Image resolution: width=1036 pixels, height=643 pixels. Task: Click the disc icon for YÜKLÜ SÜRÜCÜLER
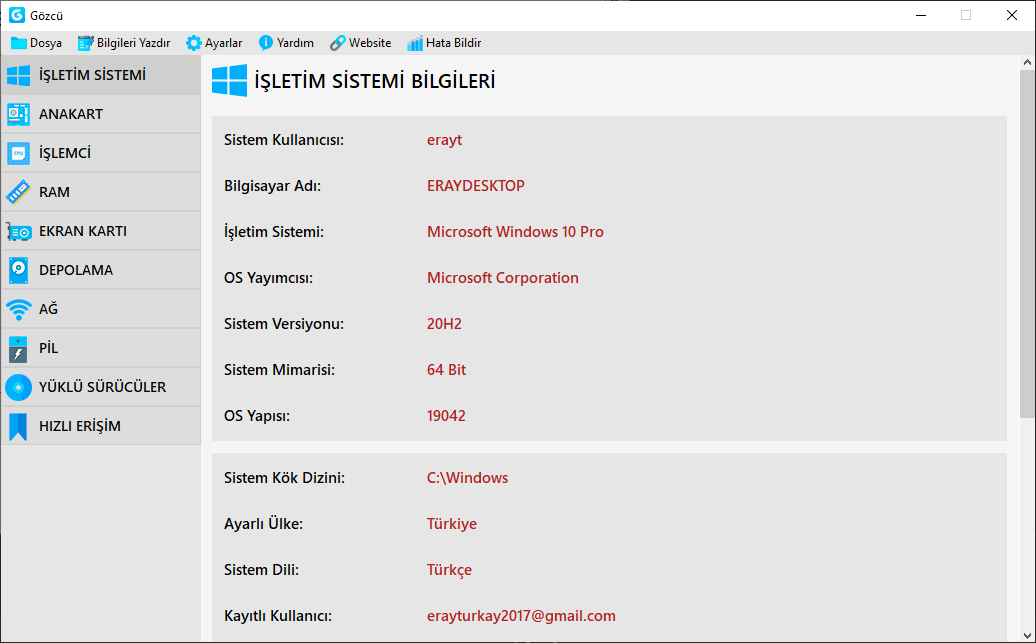(x=18, y=387)
